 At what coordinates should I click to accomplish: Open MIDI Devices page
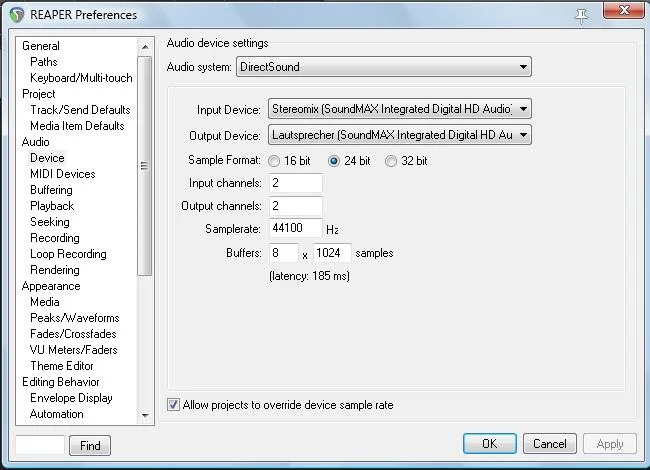[63, 174]
